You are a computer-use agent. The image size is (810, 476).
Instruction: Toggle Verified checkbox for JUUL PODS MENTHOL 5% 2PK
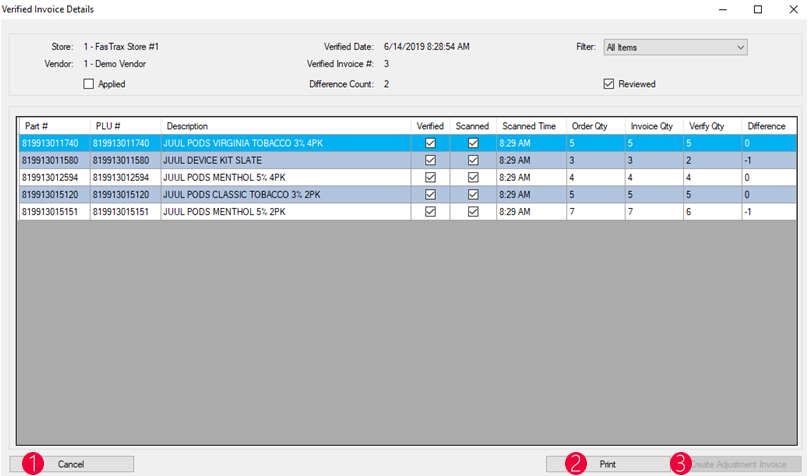(x=430, y=211)
